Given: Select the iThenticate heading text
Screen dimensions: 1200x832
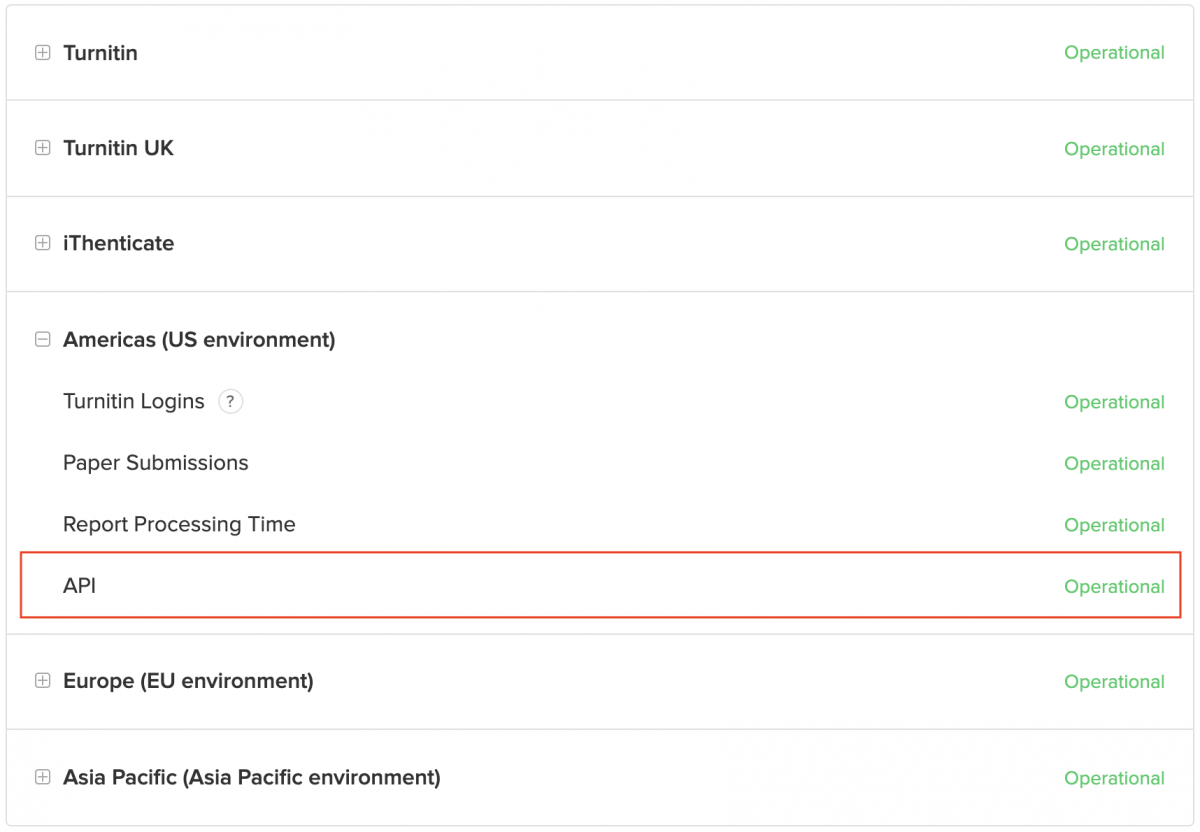Looking at the screenshot, I should tap(118, 243).
